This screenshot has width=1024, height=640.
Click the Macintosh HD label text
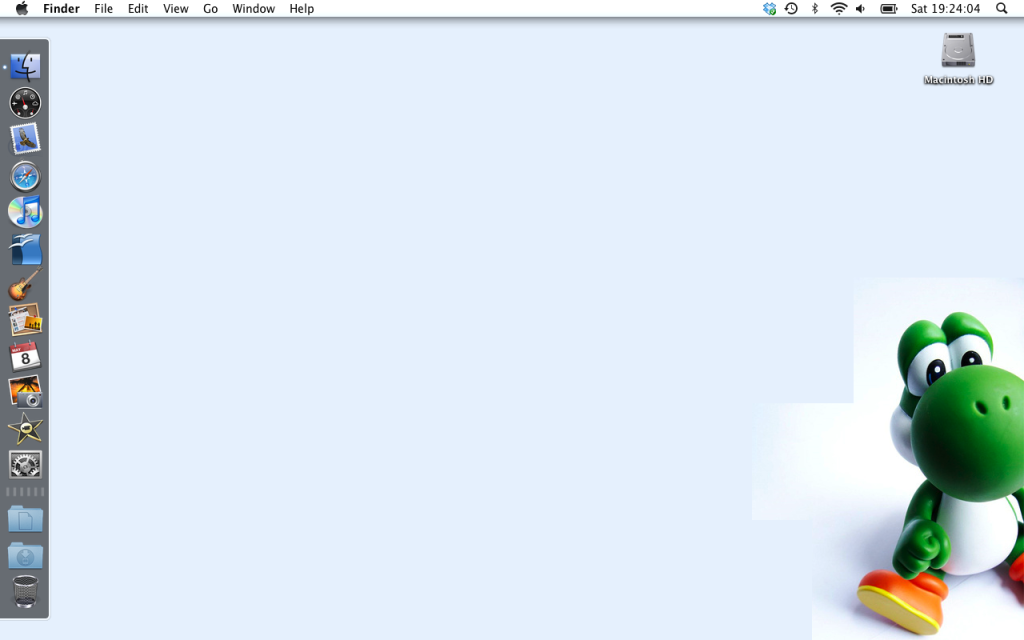coord(958,80)
